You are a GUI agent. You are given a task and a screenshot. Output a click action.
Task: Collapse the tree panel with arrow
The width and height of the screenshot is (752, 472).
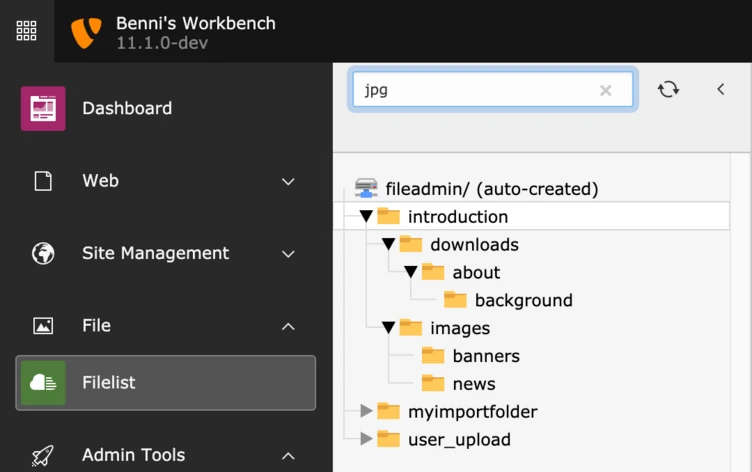(720, 89)
